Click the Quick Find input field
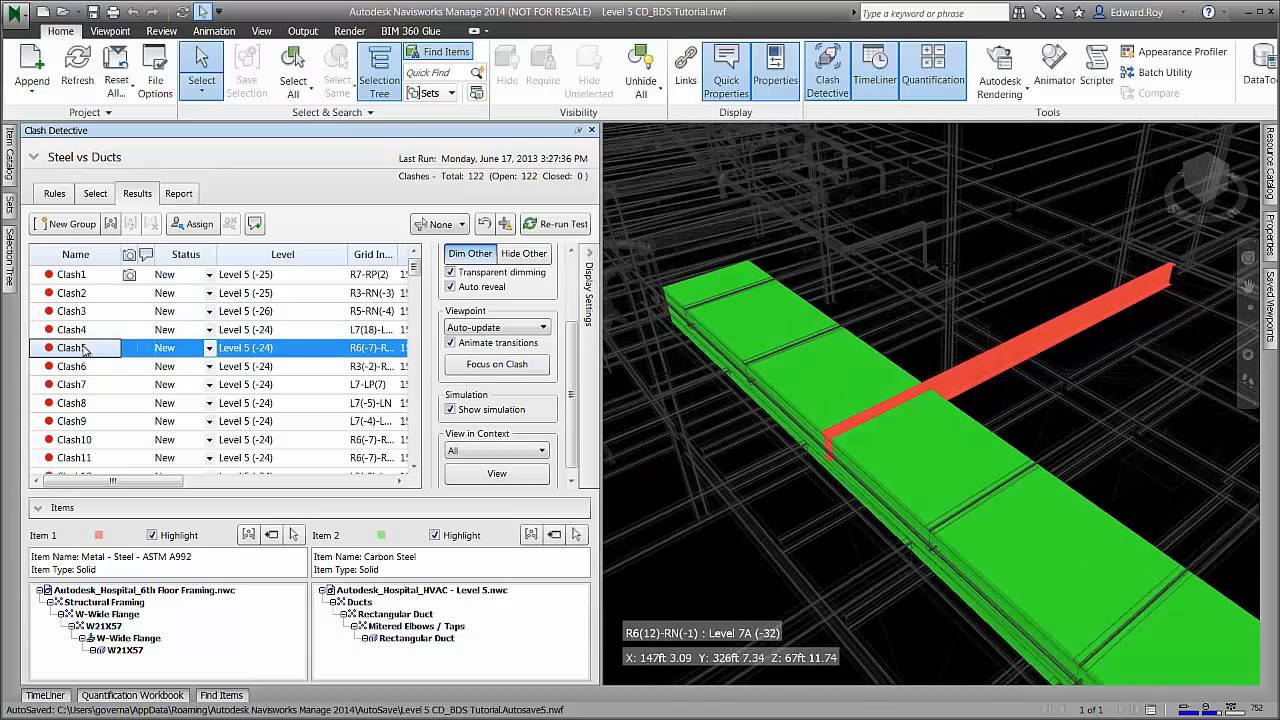 (437, 73)
